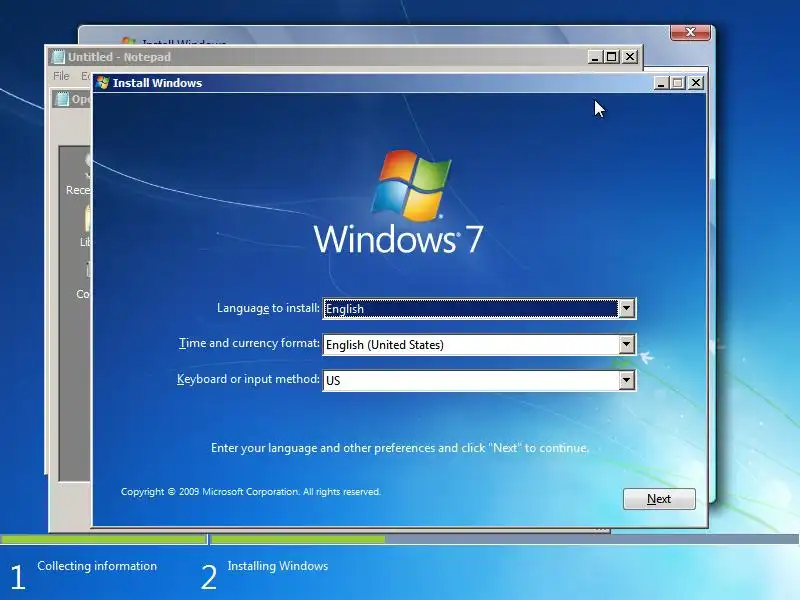The image size is (800, 600).
Task: Click the Time and currency format label
Action: point(249,343)
